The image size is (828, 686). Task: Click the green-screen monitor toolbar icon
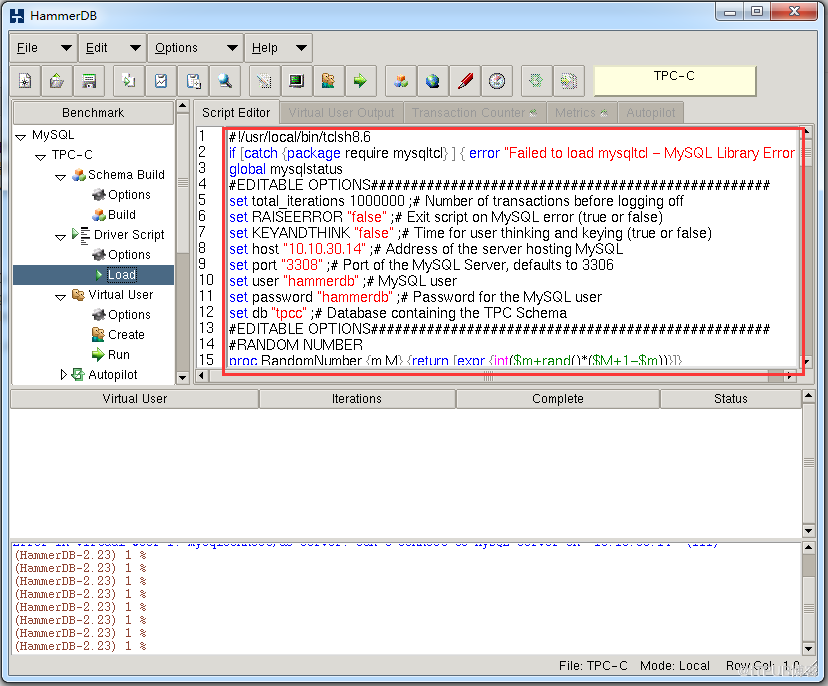[x=296, y=81]
